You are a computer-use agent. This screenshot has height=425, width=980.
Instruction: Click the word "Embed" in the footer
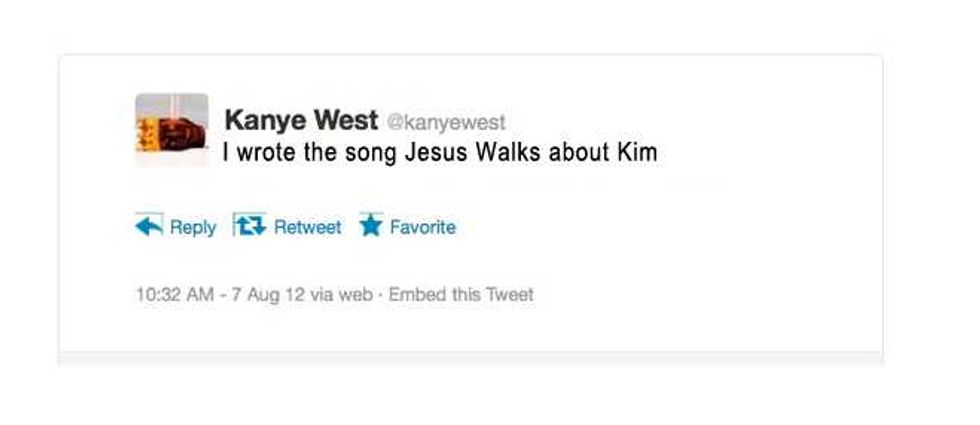[x=411, y=295]
